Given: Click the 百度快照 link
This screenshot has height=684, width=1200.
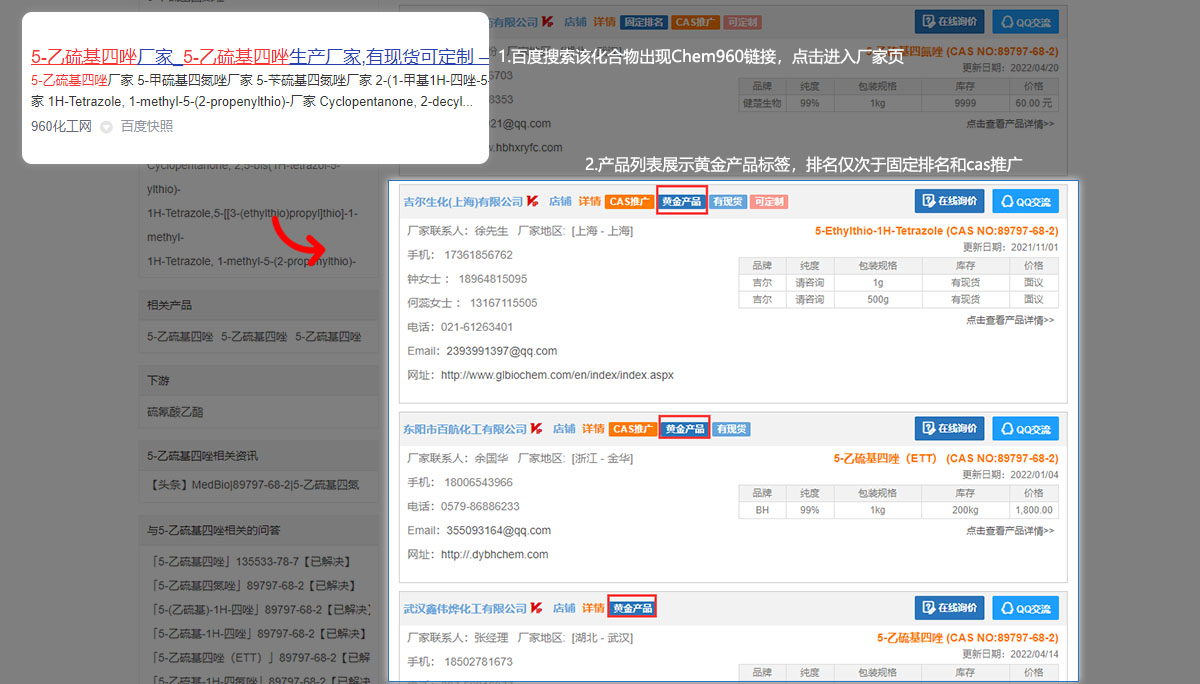Looking at the screenshot, I should [x=147, y=126].
